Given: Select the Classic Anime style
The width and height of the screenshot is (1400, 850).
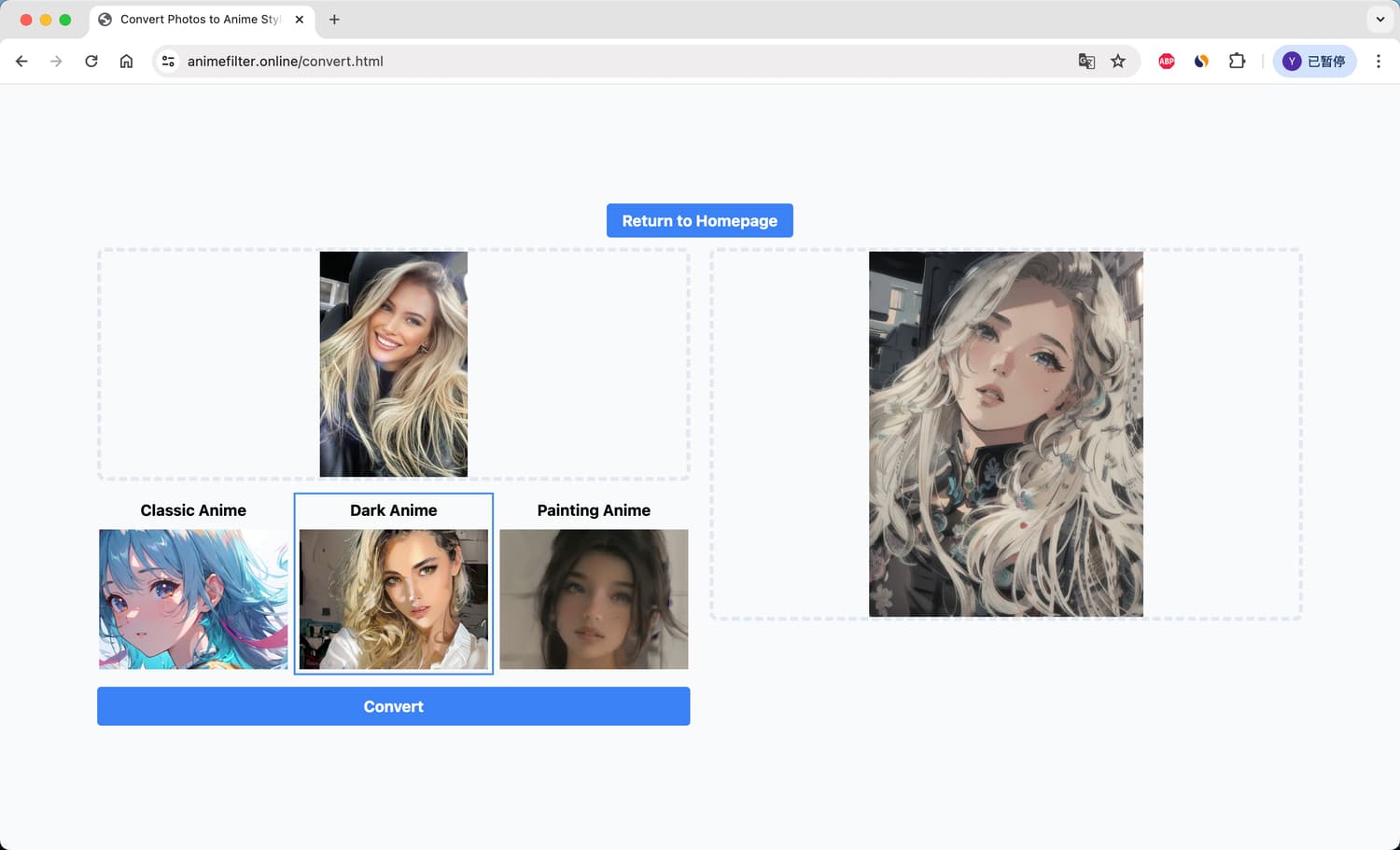Looking at the screenshot, I should pyautogui.click(x=193, y=598).
